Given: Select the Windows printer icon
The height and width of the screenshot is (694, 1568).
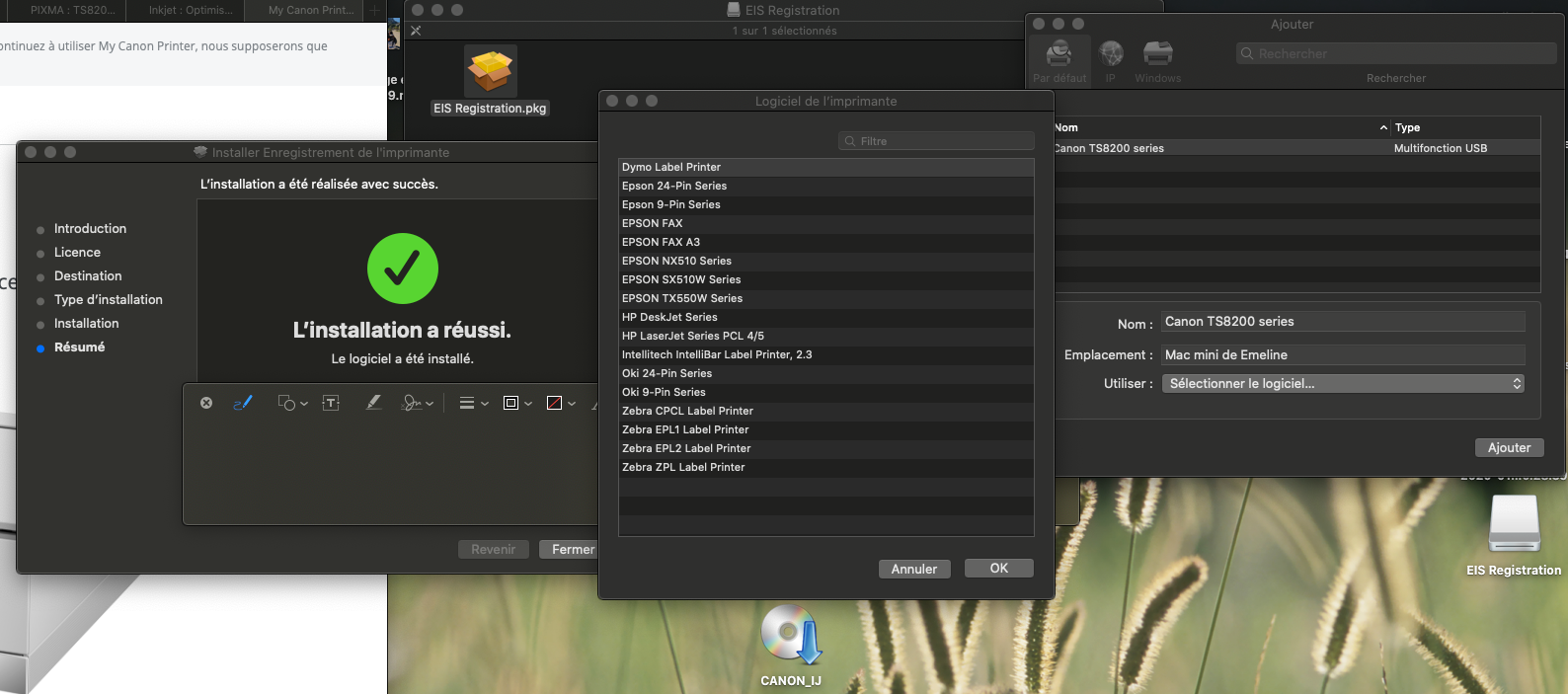Looking at the screenshot, I should point(1157,61).
